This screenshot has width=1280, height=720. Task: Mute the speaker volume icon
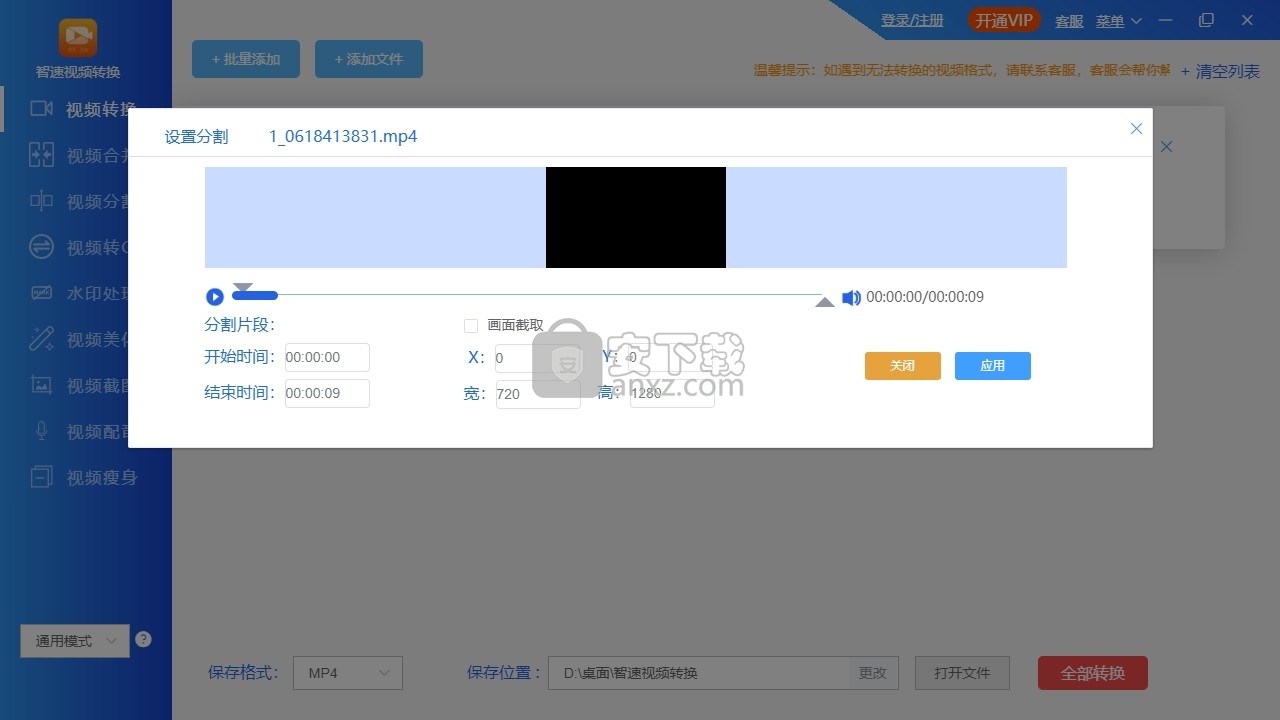click(x=851, y=298)
